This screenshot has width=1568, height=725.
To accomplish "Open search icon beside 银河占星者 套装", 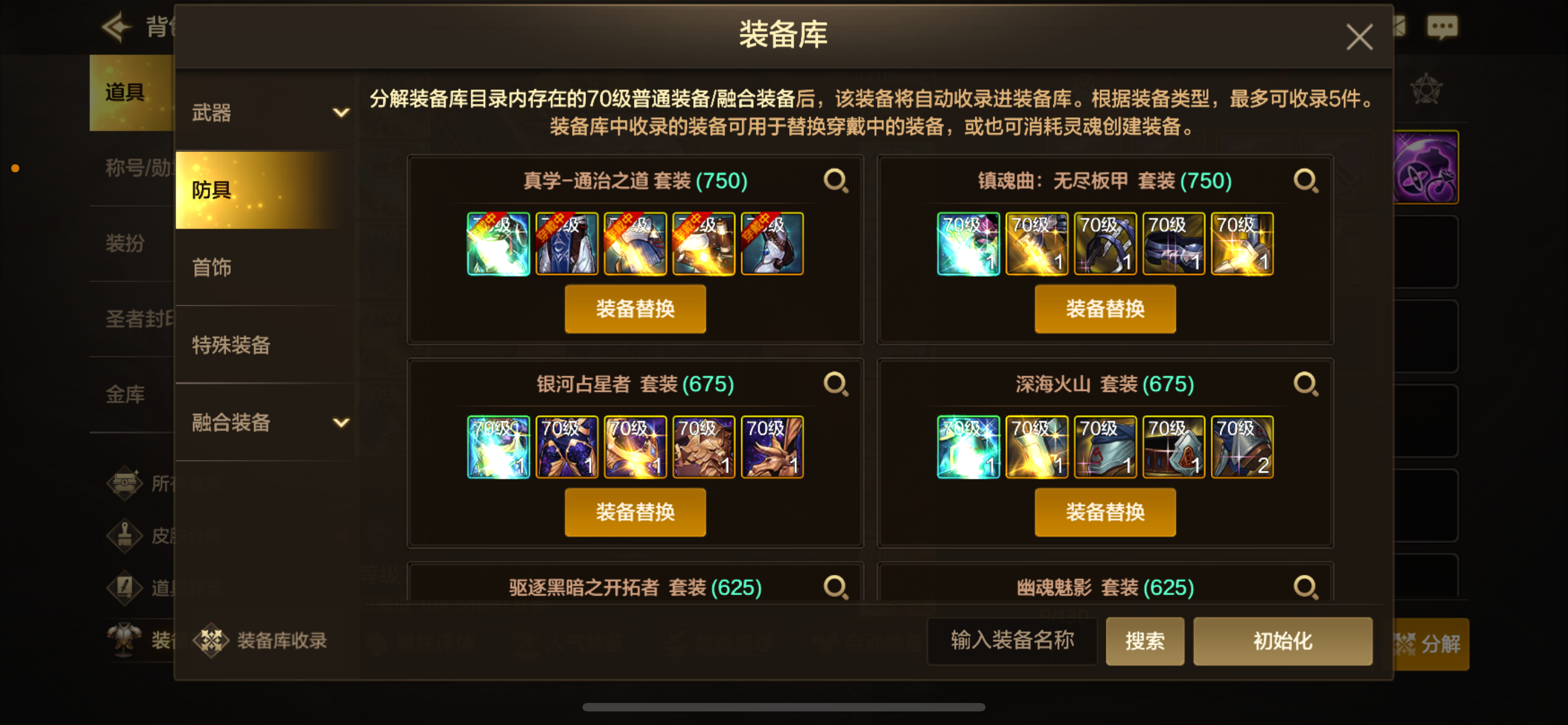I will 836,384.
